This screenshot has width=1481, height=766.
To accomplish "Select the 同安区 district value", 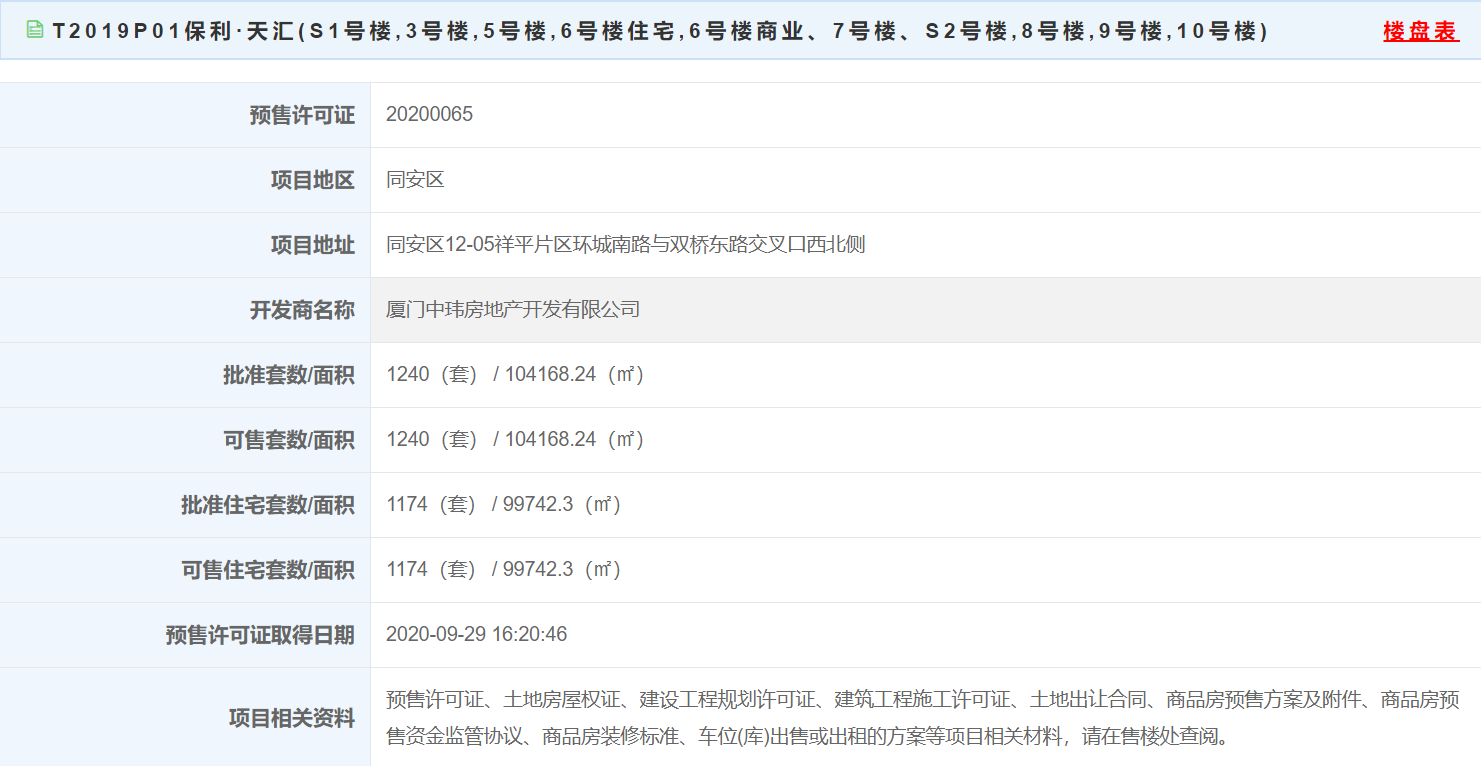I will tap(415, 180).
